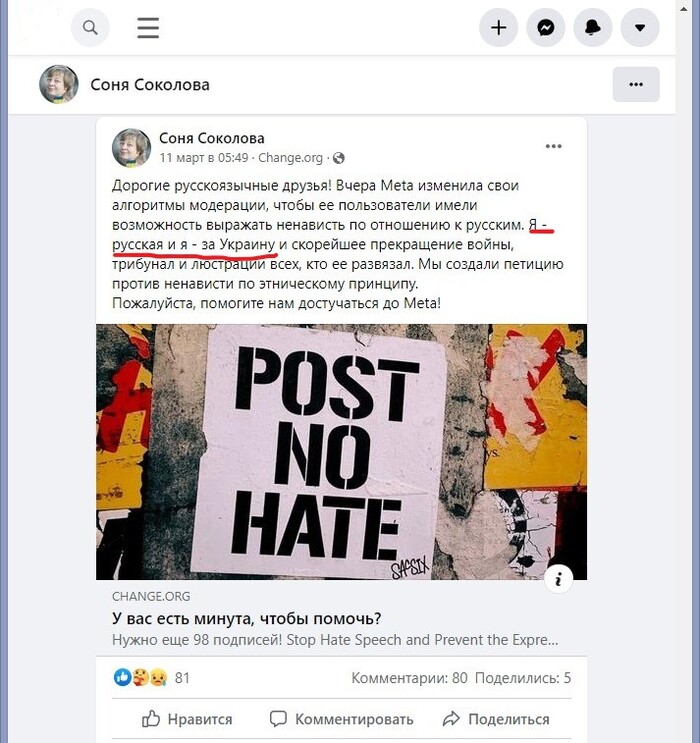Open the hamburger menu icon
The width and height of the screenshot is (700, 743).
(148, 27)
